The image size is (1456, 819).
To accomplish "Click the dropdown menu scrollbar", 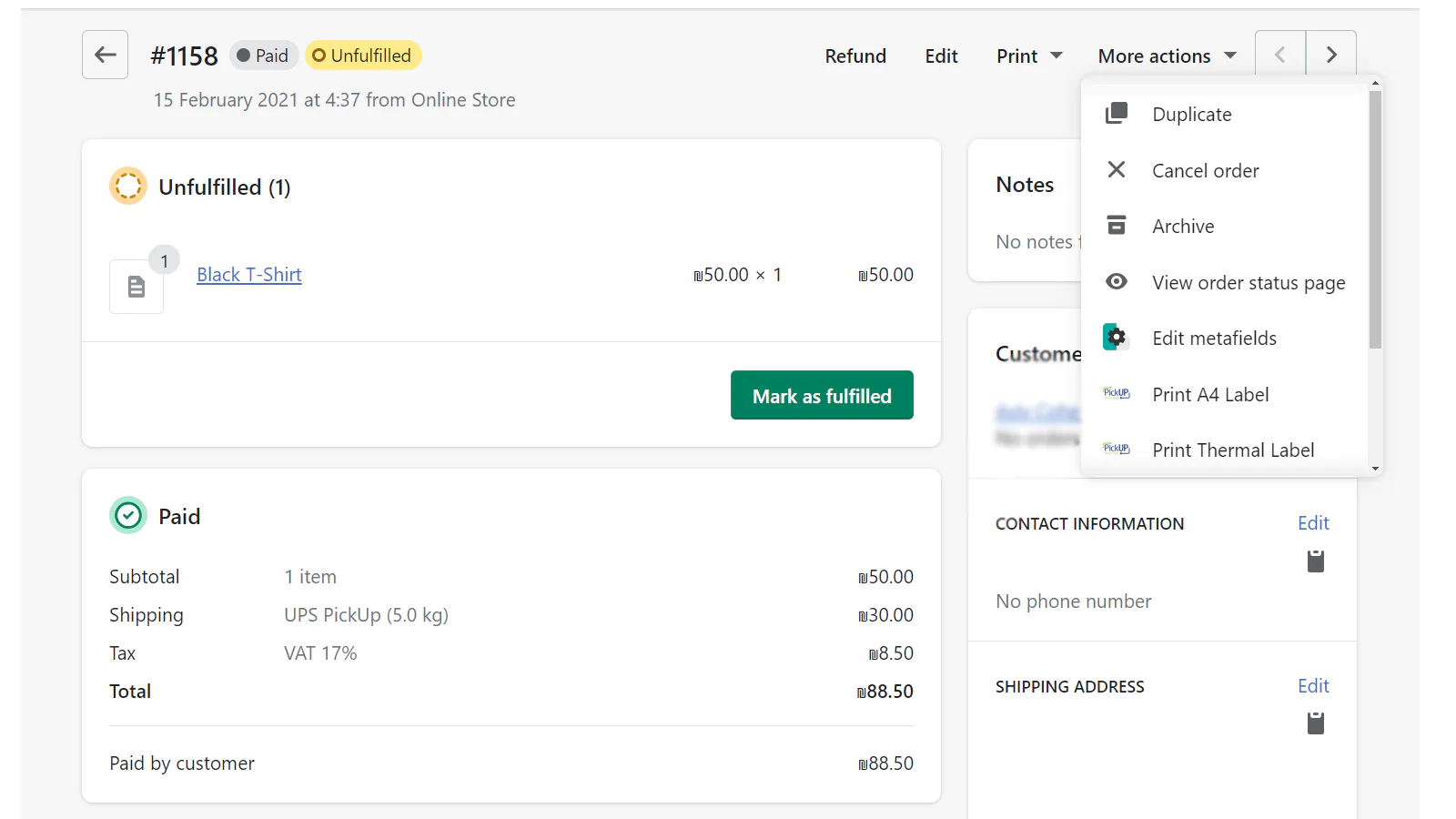I will [x=1375, y=218].
